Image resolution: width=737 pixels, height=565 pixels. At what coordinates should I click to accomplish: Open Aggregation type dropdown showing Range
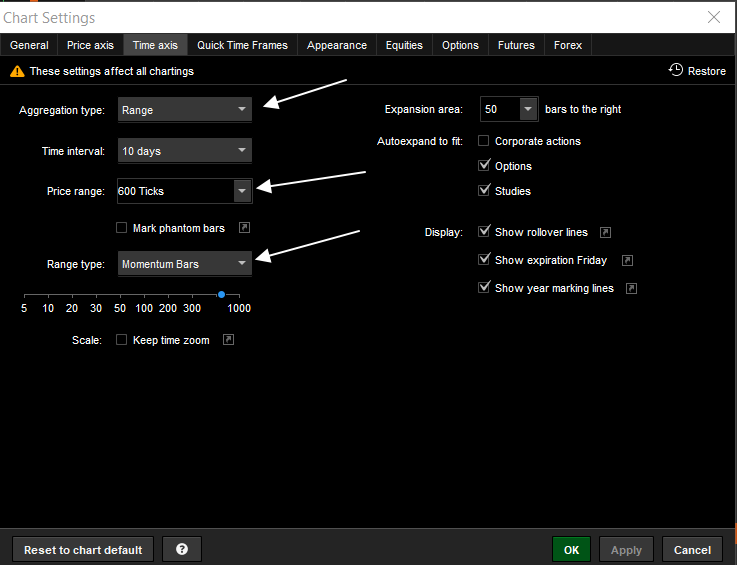click(x=185, y=110)
